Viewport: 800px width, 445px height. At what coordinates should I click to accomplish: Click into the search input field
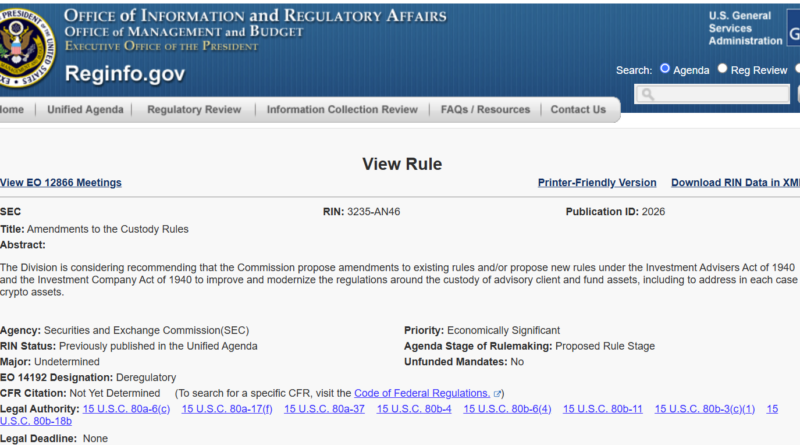pyautogui.click(x=712, y=94)
